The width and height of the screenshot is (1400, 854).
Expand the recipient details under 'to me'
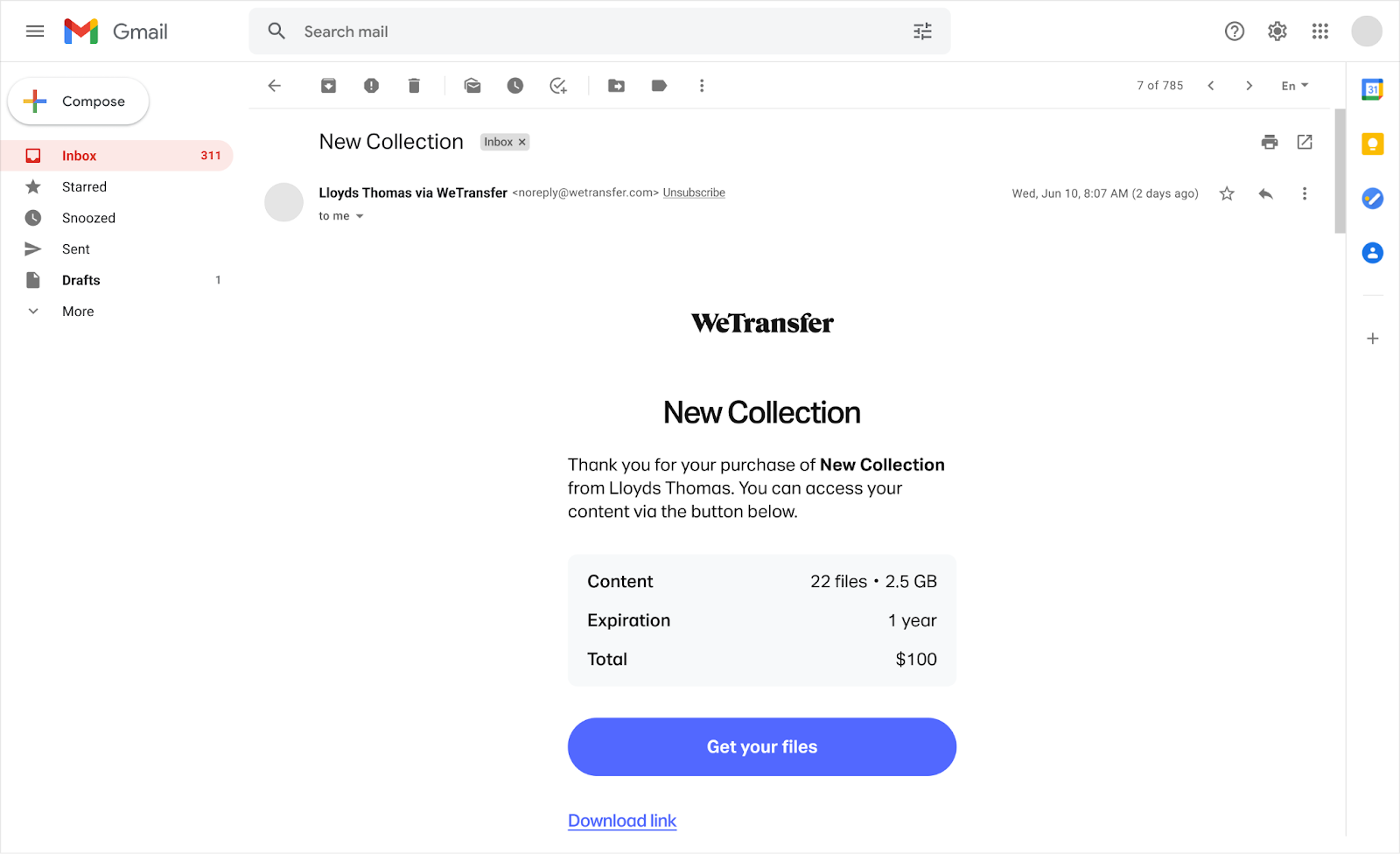point(360,215)
